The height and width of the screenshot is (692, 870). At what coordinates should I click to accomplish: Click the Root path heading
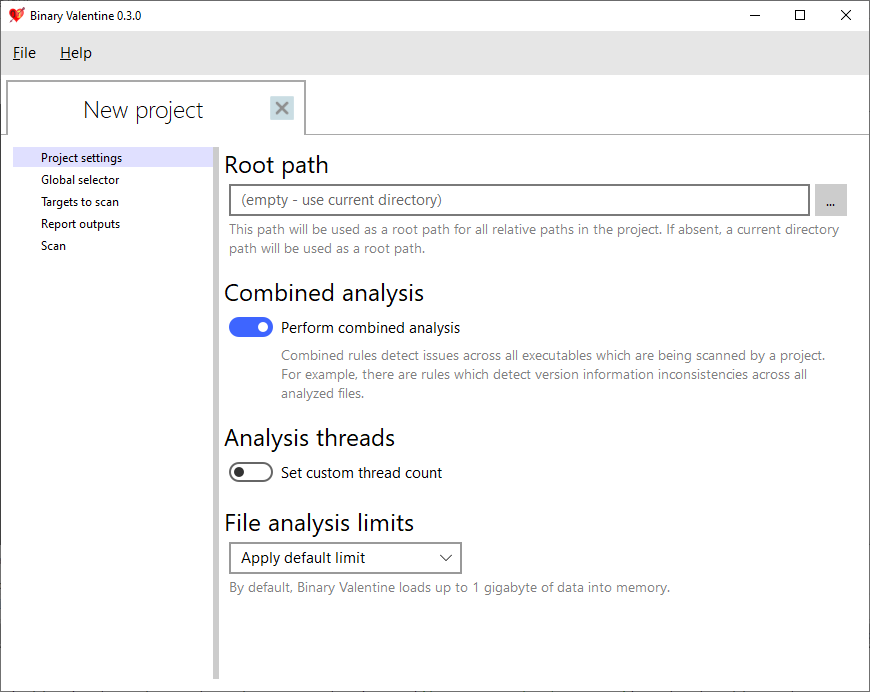tap(276, 165)
